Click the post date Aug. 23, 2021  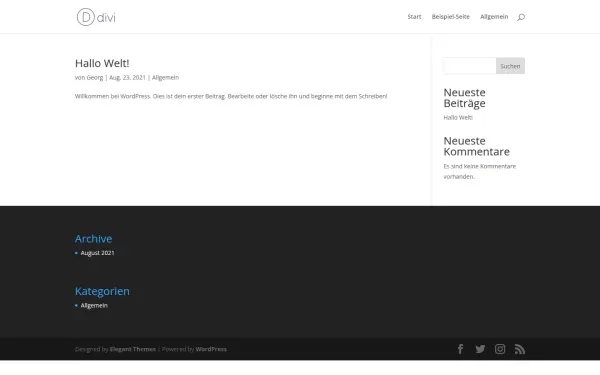pyautogui.click(x=127, y=77)
